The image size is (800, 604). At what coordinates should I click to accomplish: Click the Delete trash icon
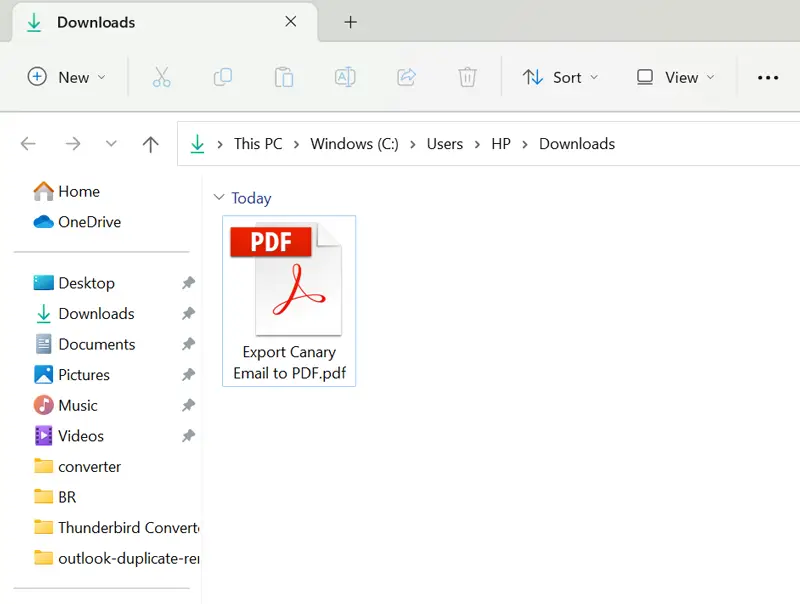click(x=467, y=77)
